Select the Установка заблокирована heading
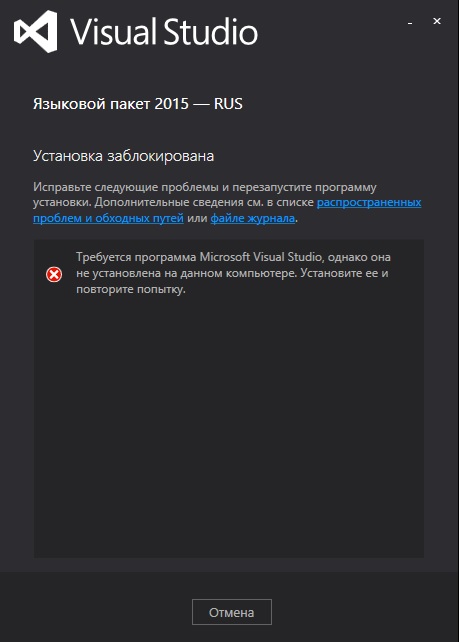This screenshot has height=642, width=459. click(x=123, y=156)
